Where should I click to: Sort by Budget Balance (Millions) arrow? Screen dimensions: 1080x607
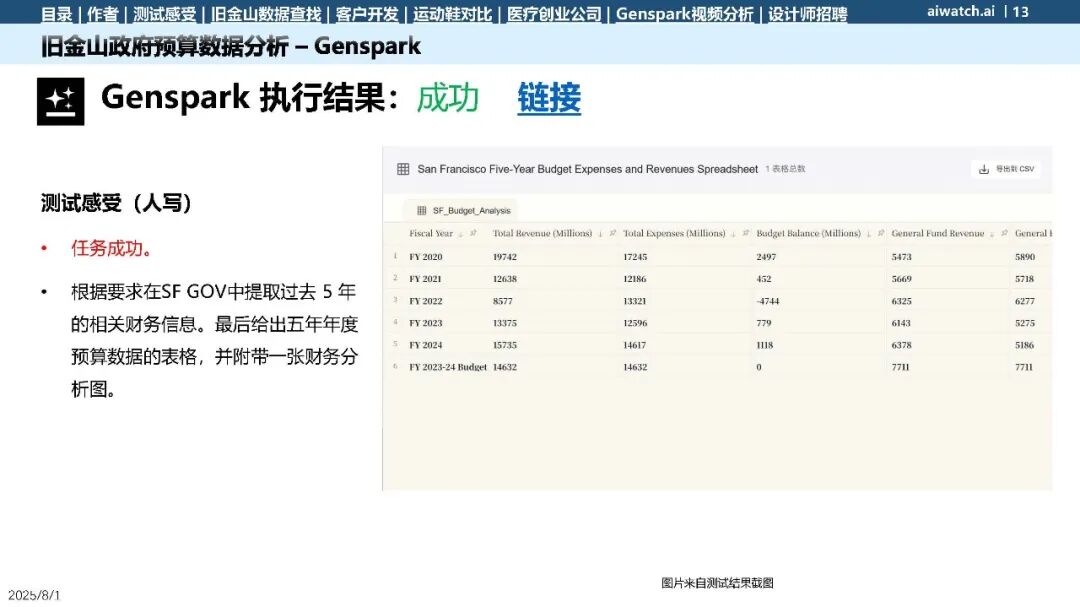tap(869, 234)
